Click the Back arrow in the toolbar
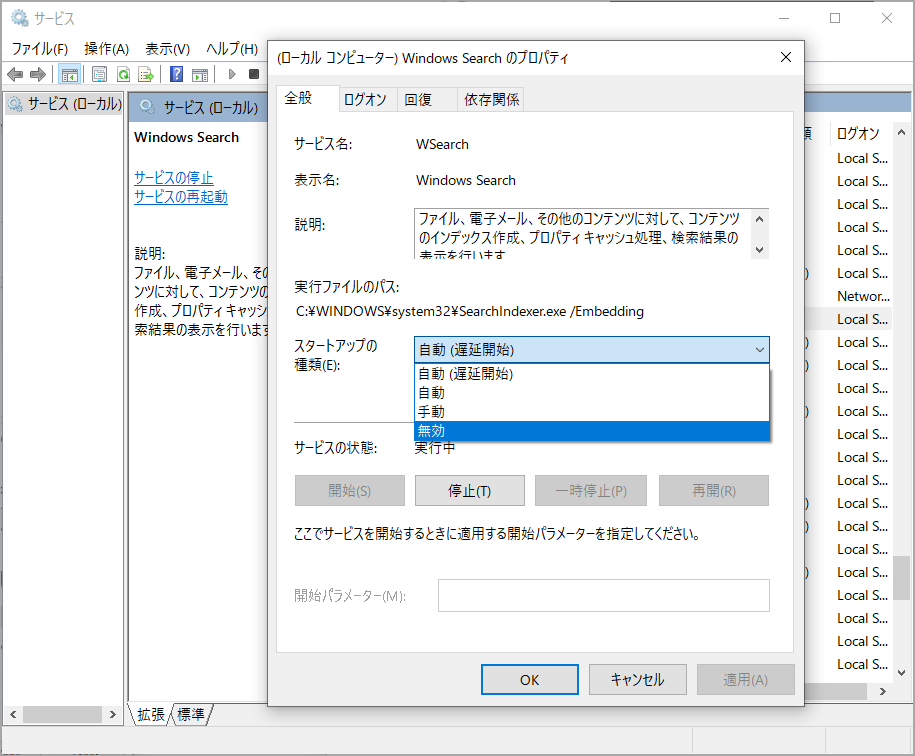915x756 pixels. click(x=15, y=74)
